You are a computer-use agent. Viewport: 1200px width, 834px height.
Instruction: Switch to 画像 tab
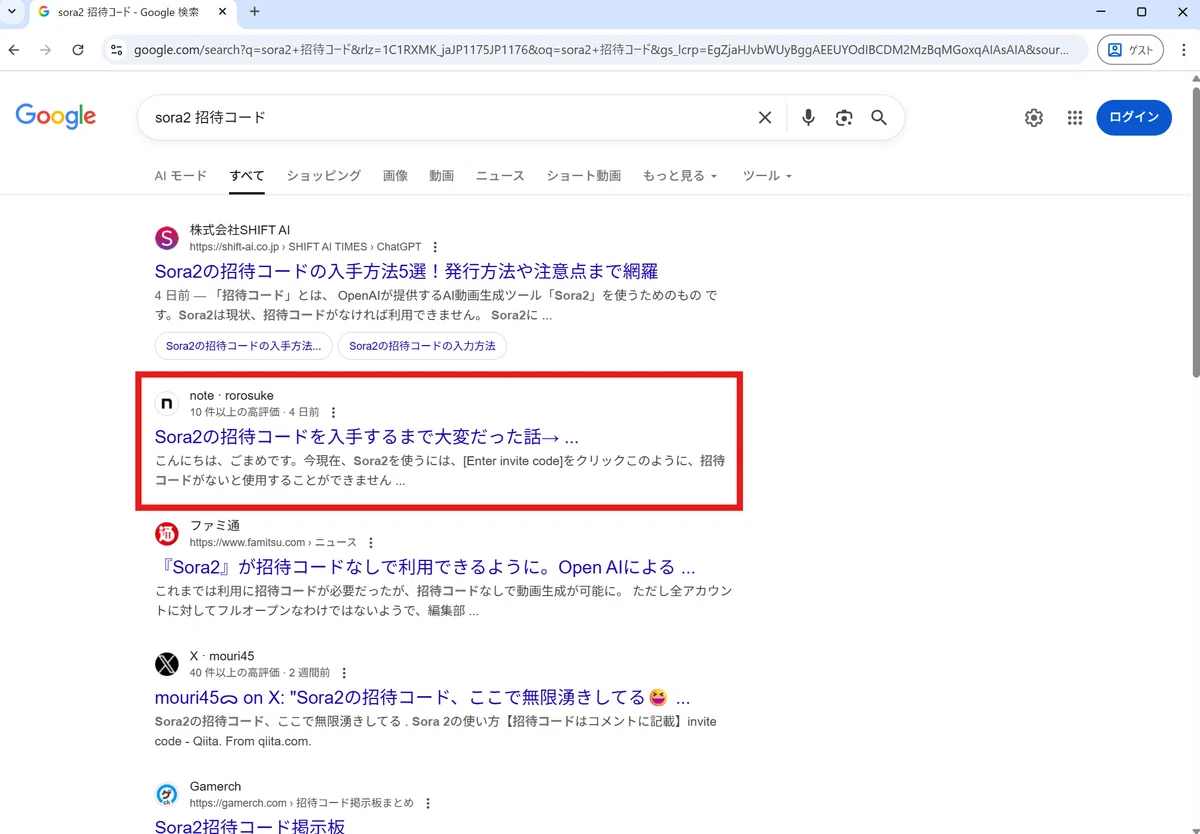pyautogui.click(x=395, y=175)
